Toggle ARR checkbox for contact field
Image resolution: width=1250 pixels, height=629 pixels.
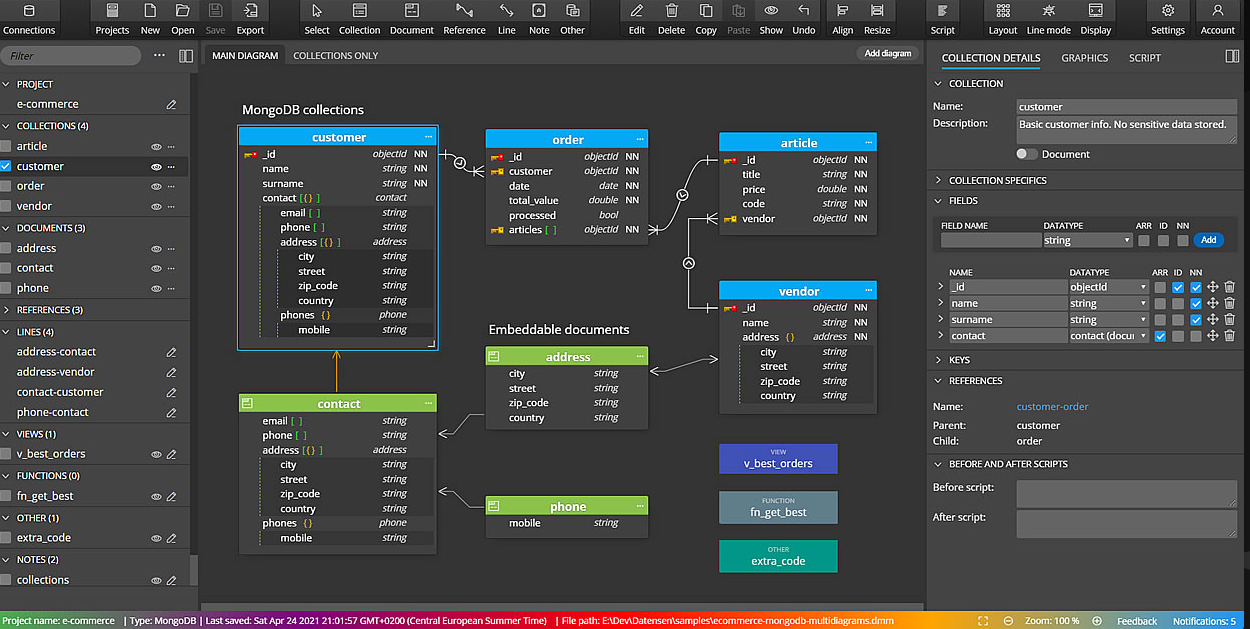1160,336
